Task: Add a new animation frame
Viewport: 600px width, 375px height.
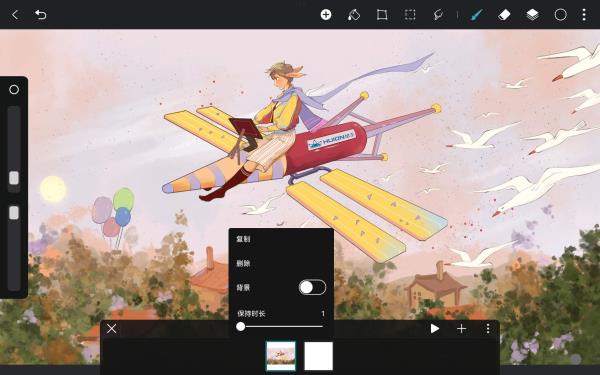Action: pyautogui.click(x=461, y=329)
